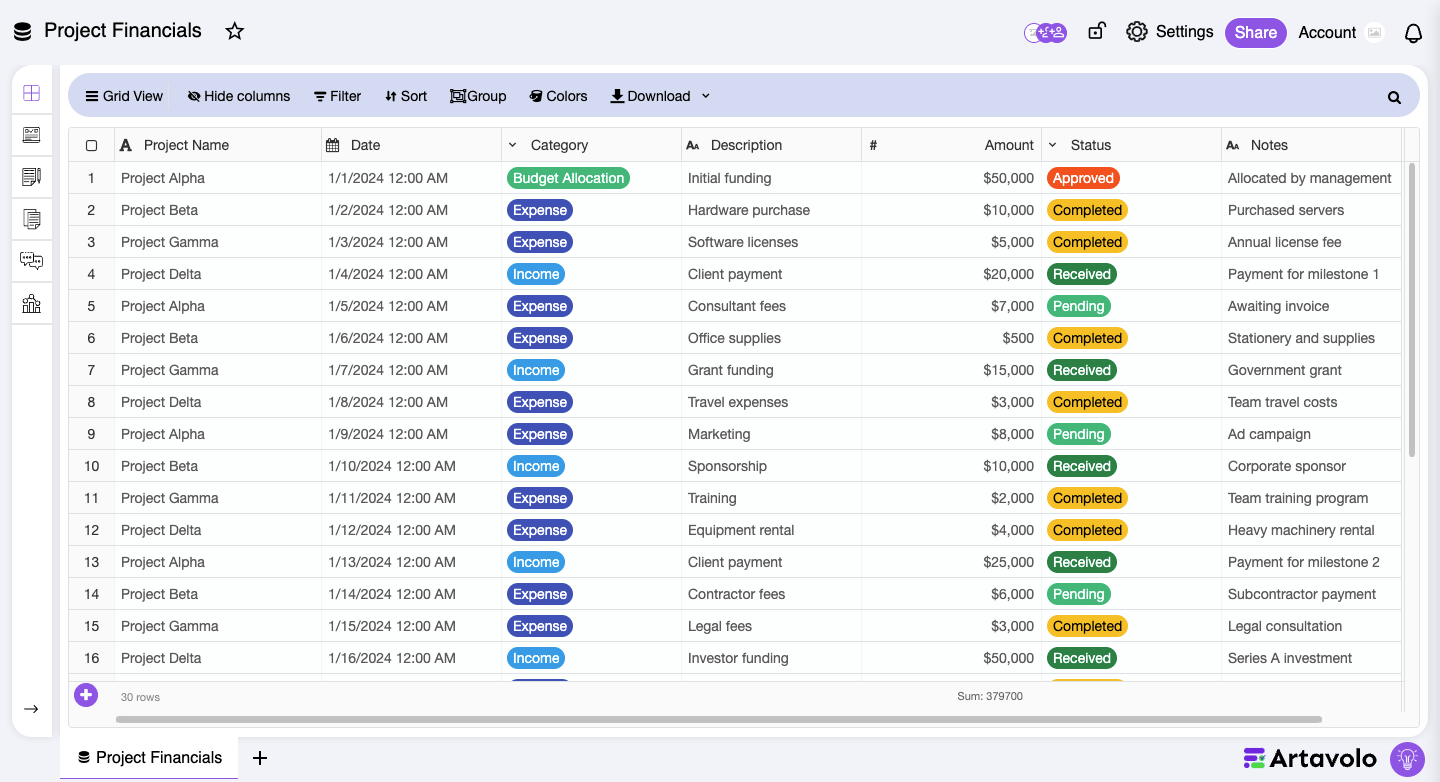The width and height of the screenshot is (1440, 782).
Task: Select Heavy machinery rental note
Action: (1311, 530)
